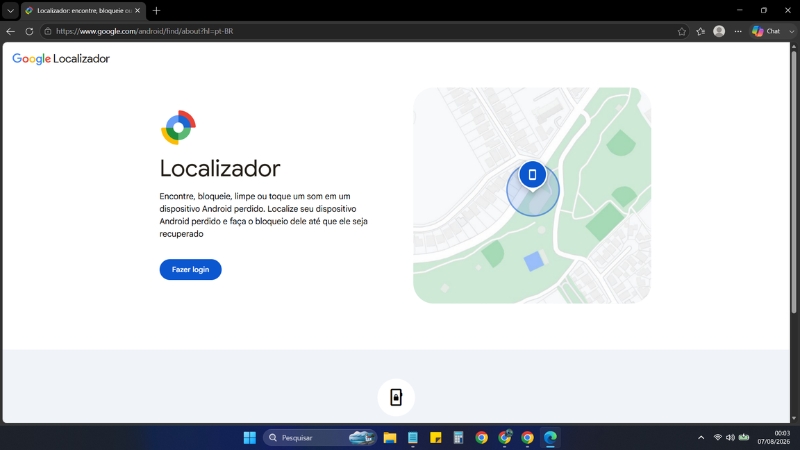Image resolution: width=800 pixels, height=450 pixels.
Task: Select the Localizador browser tab
Action: pos(83,11)
